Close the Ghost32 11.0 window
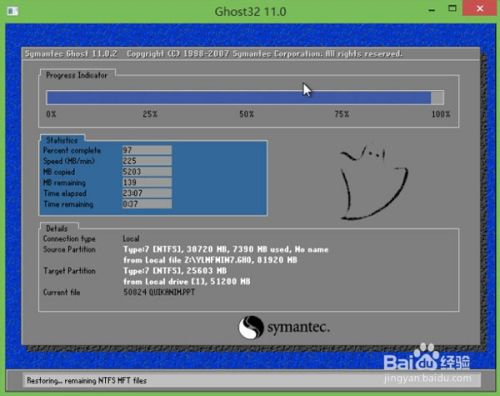Viewport: 500px width, 396px height. pyautogui.click(x=480, y=8)
